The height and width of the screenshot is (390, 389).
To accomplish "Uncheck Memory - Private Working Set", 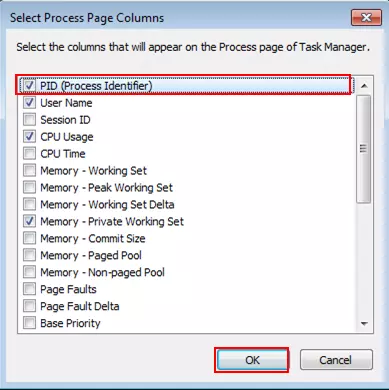I will (x=29, y=221).
